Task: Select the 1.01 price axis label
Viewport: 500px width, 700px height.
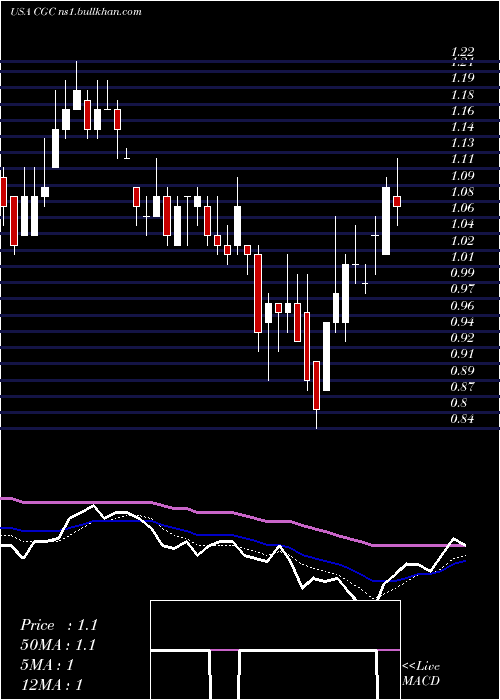Action: (x=462, y=257)
